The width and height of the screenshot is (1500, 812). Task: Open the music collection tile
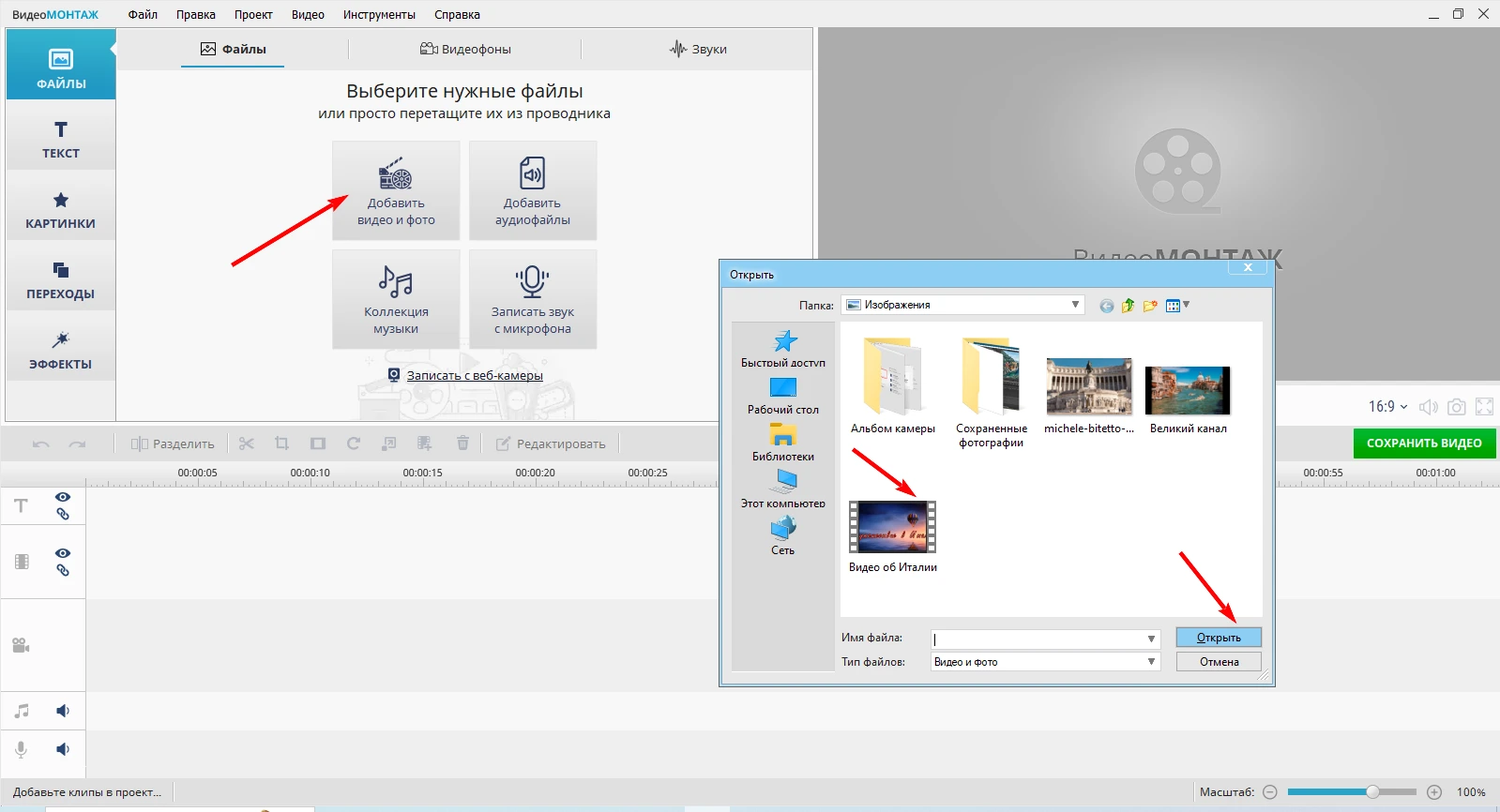click(x=395, y=299)
